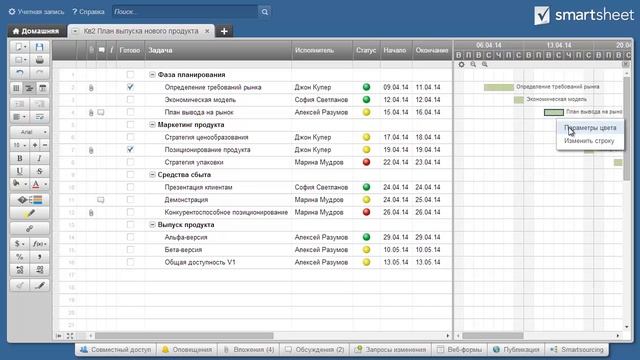
Task: Open Совместный доступ sharing panel
Action: pos(116,350)
